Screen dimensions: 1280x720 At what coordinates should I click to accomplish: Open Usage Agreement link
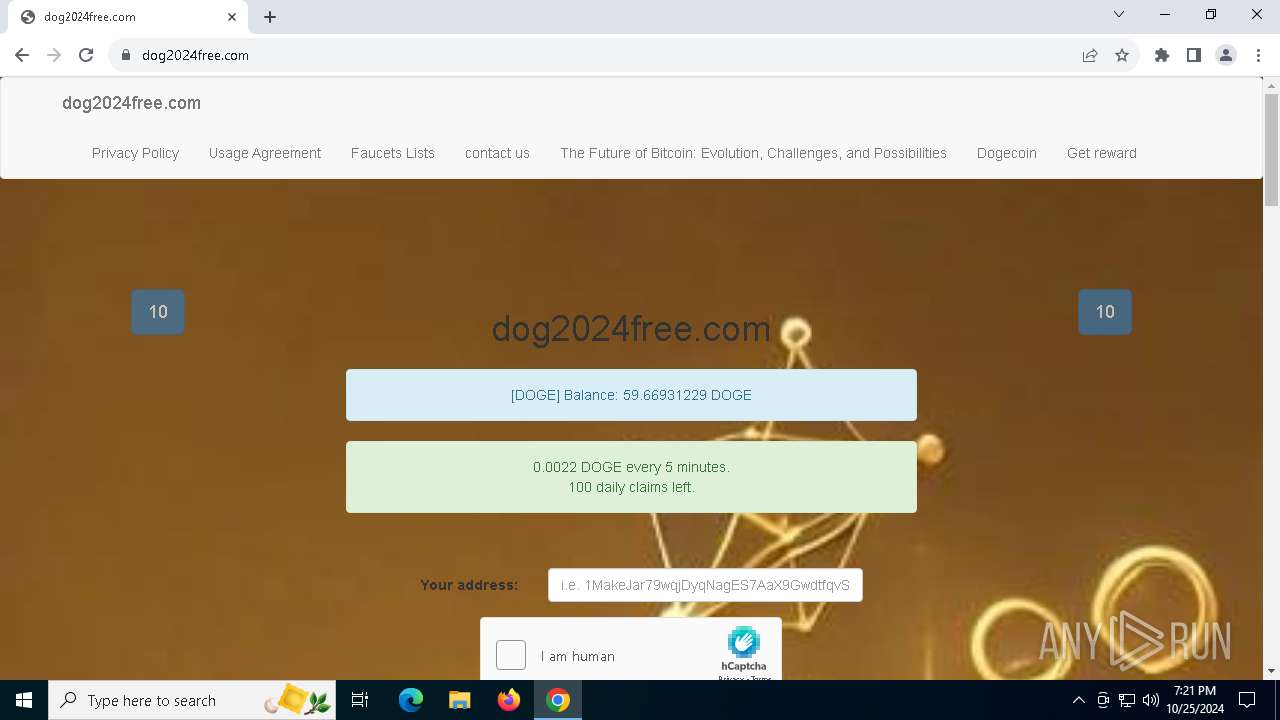click(265, 153)
